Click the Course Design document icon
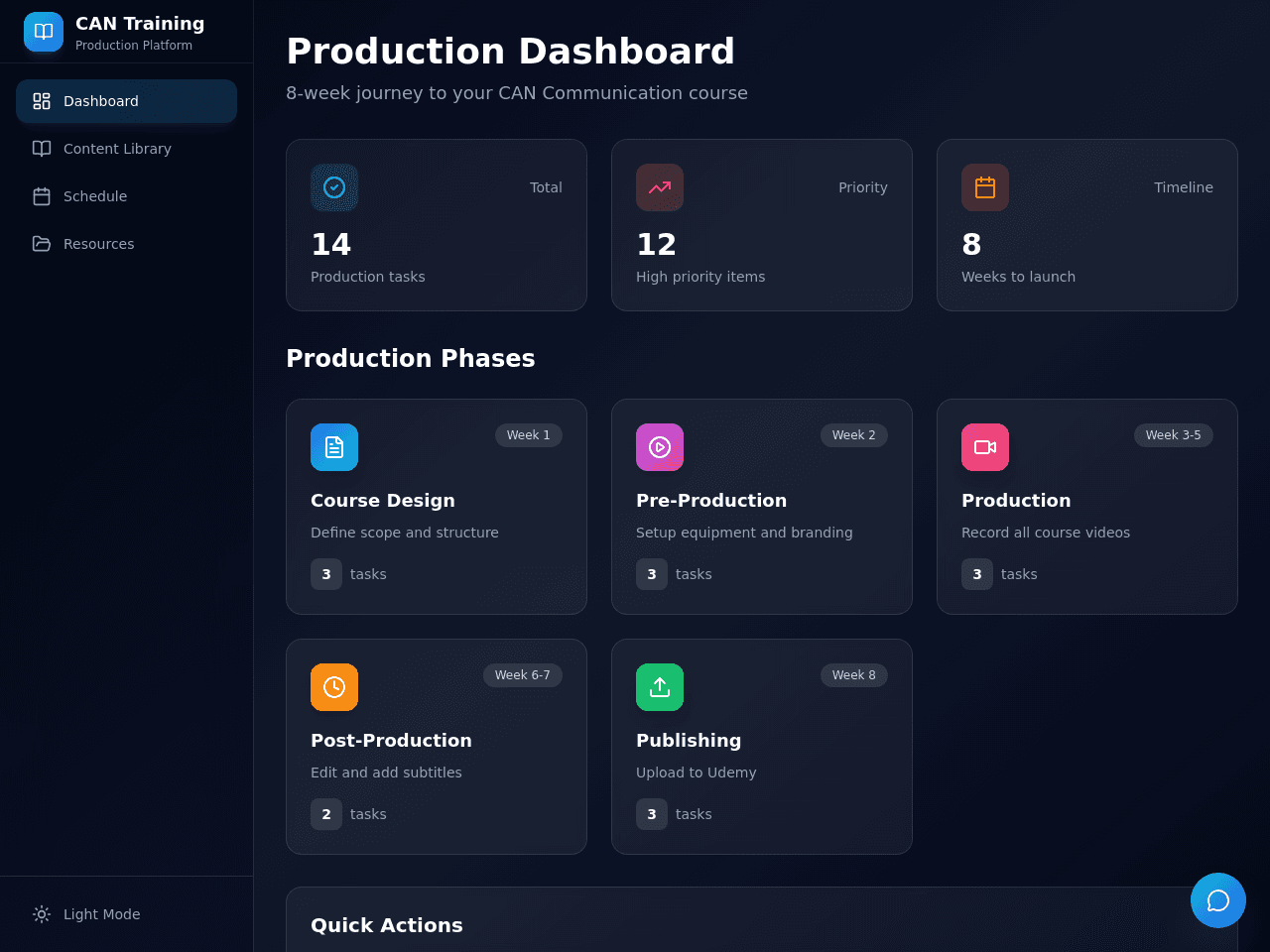The width and height of the screenshot is (1270, 952). [x=334, y=447]
